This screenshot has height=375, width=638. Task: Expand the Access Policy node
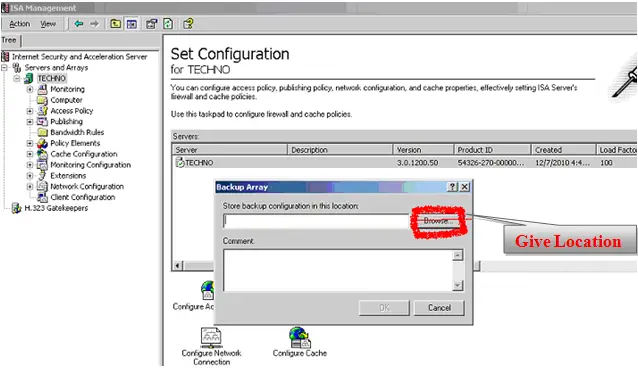pos(30,111)
